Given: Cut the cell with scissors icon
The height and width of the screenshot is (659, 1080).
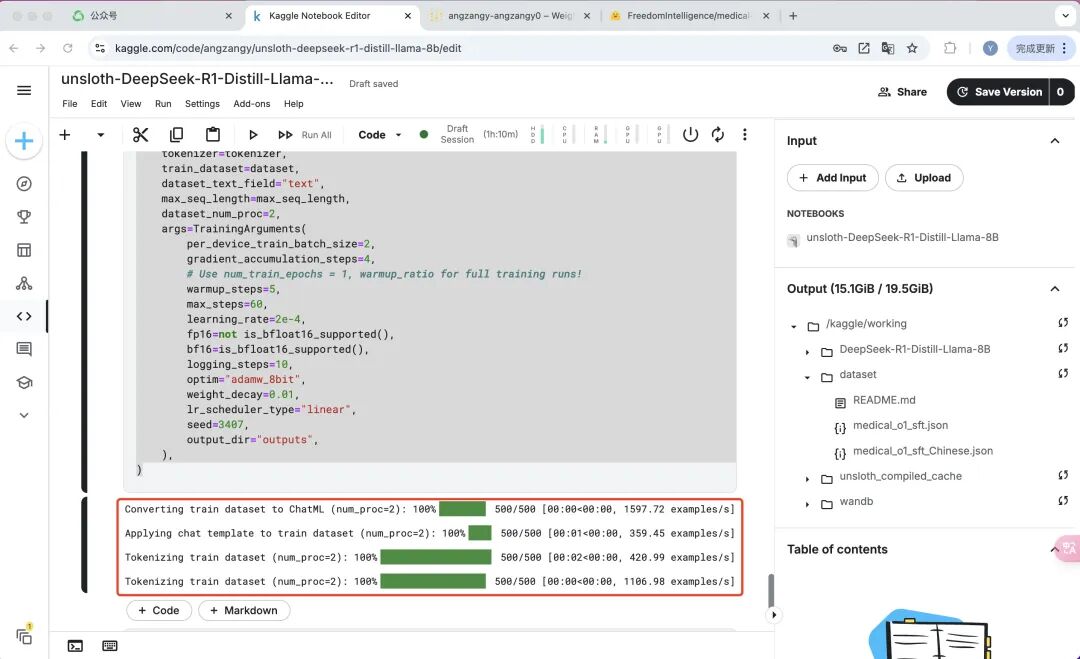Looking at the screenshot, I should coord(141,135).
